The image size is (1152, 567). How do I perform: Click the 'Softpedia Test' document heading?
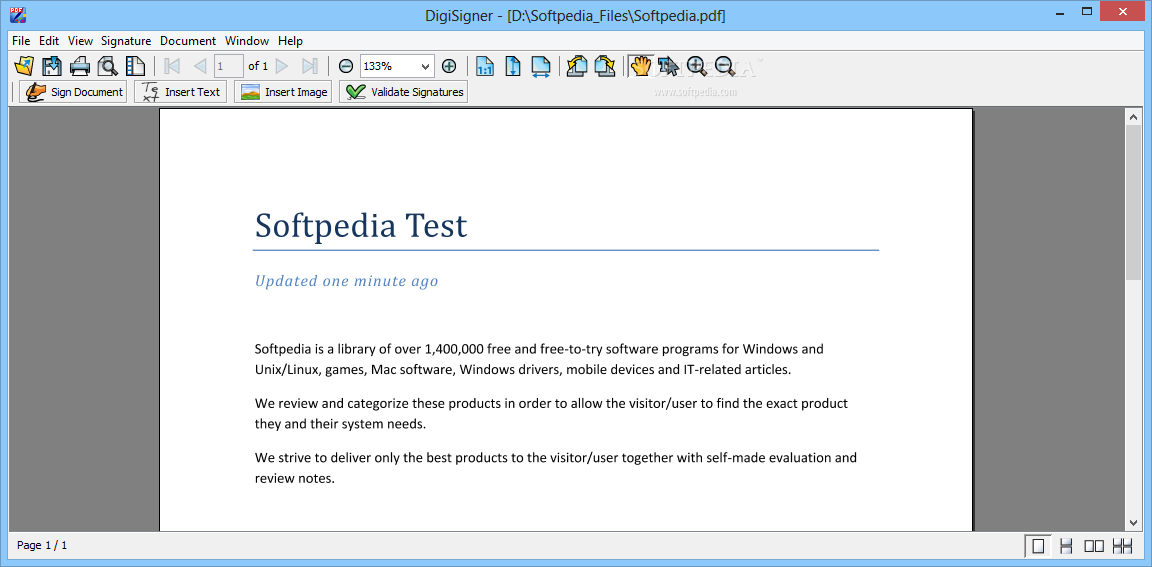(361, 225)
